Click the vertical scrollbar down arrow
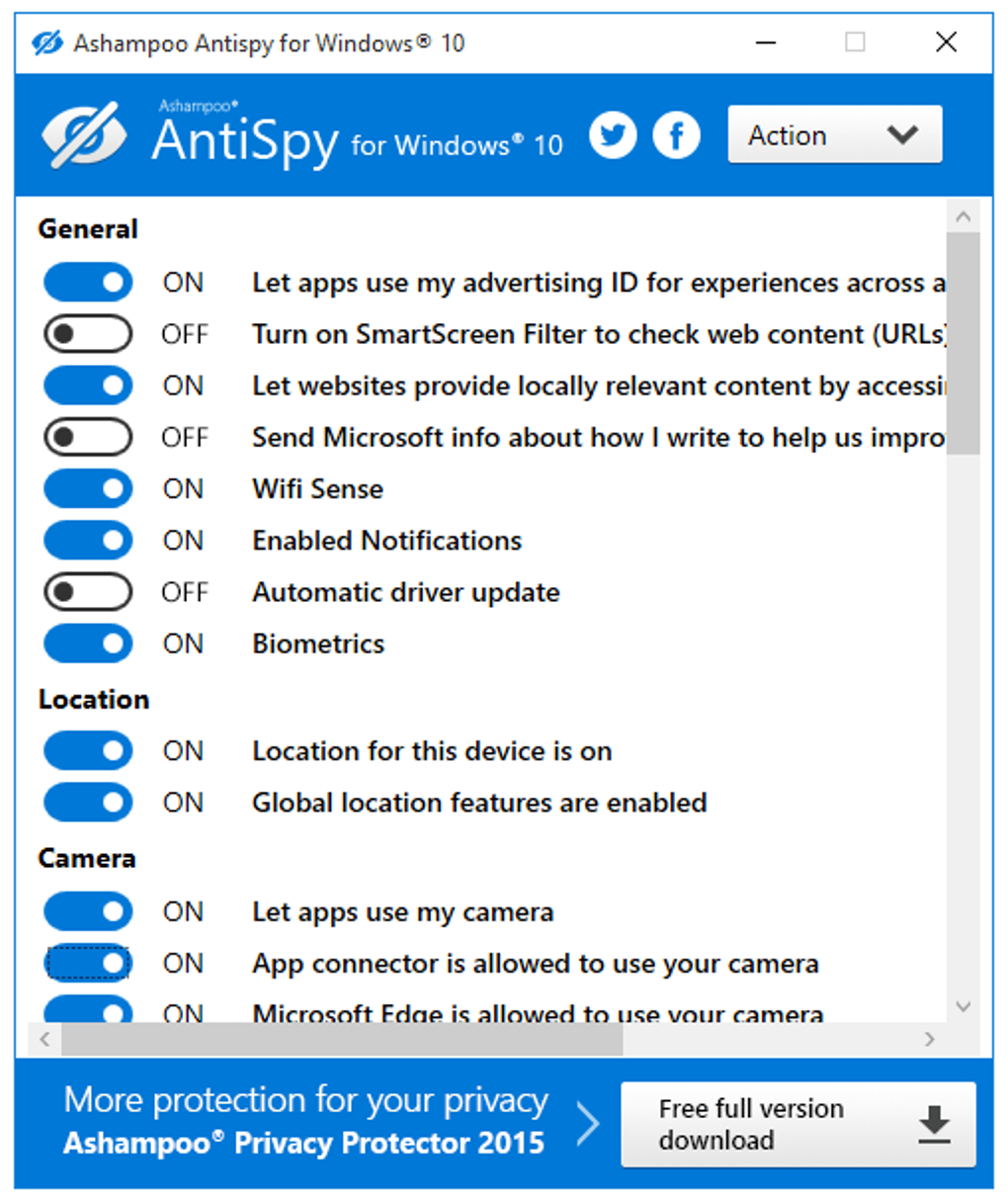The image size is (1008, 1201). 964,1006
